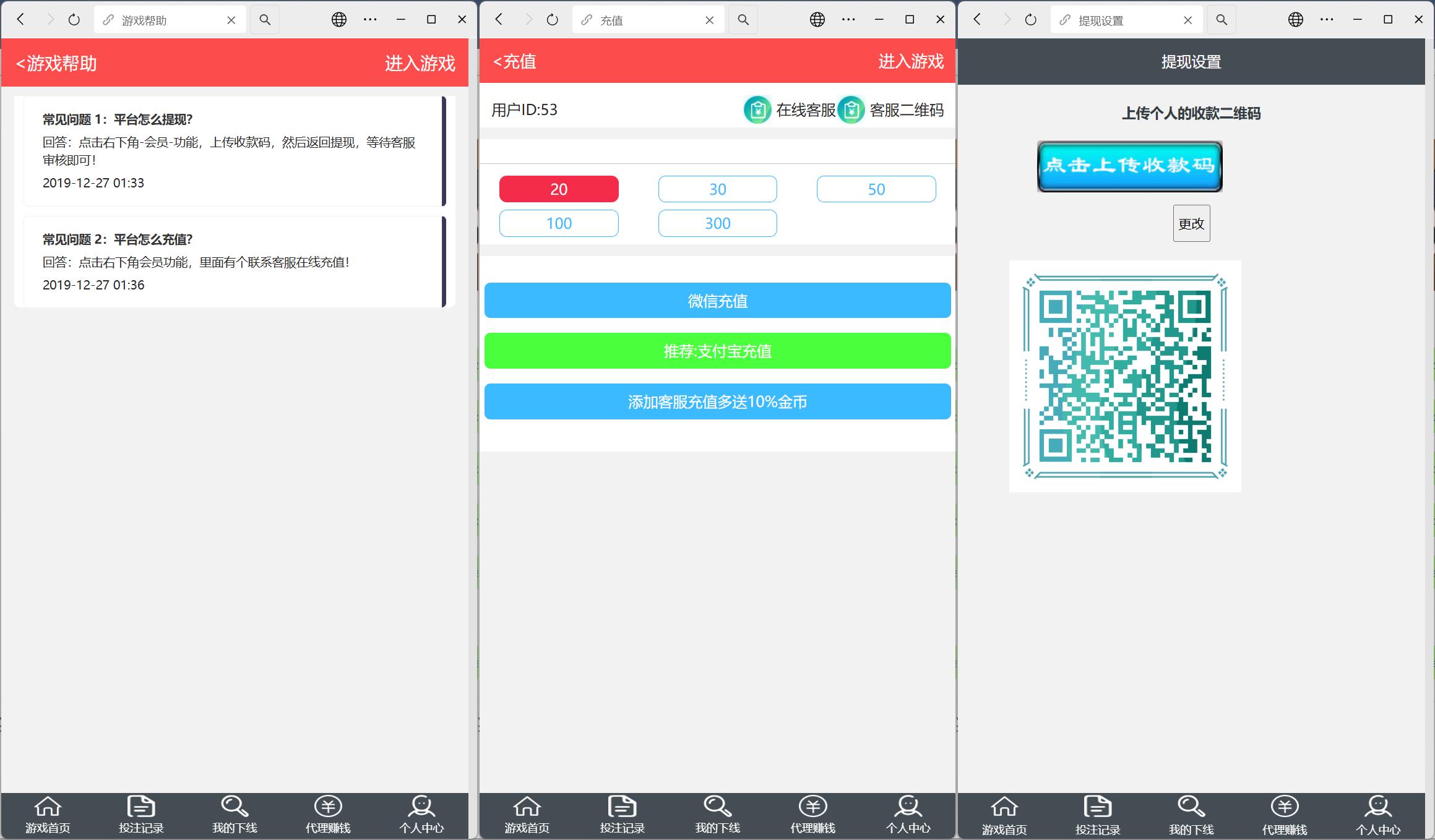
Task: Open 我的下线 in 充值 window nav
Action: click(x=717, y=816)
